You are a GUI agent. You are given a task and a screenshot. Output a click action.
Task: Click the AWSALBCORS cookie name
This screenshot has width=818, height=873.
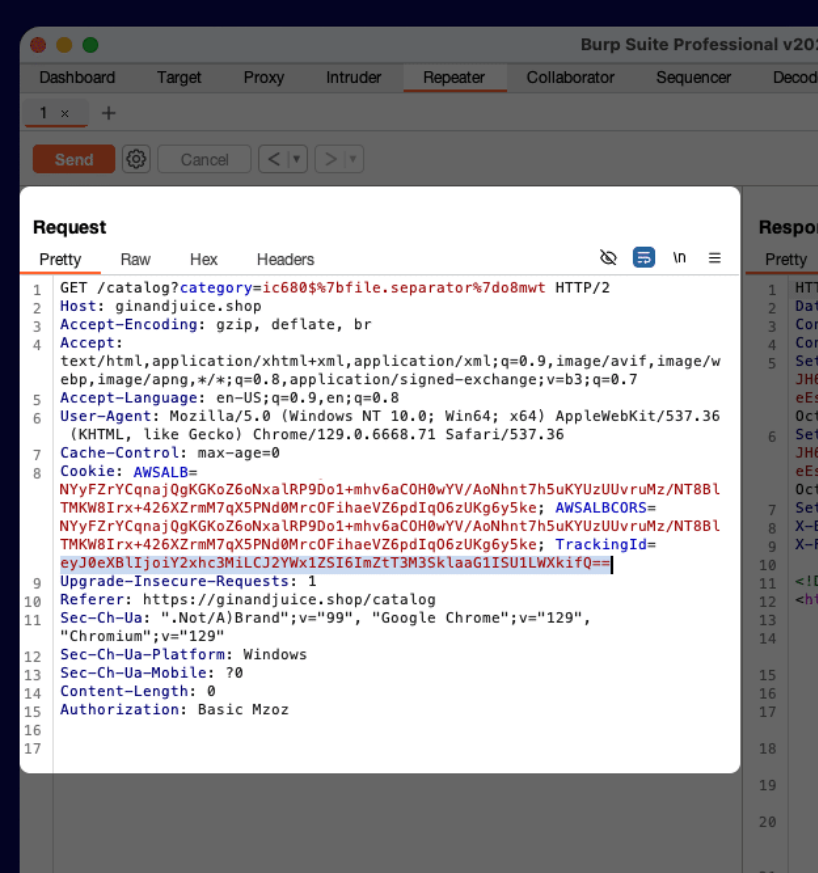601,508
